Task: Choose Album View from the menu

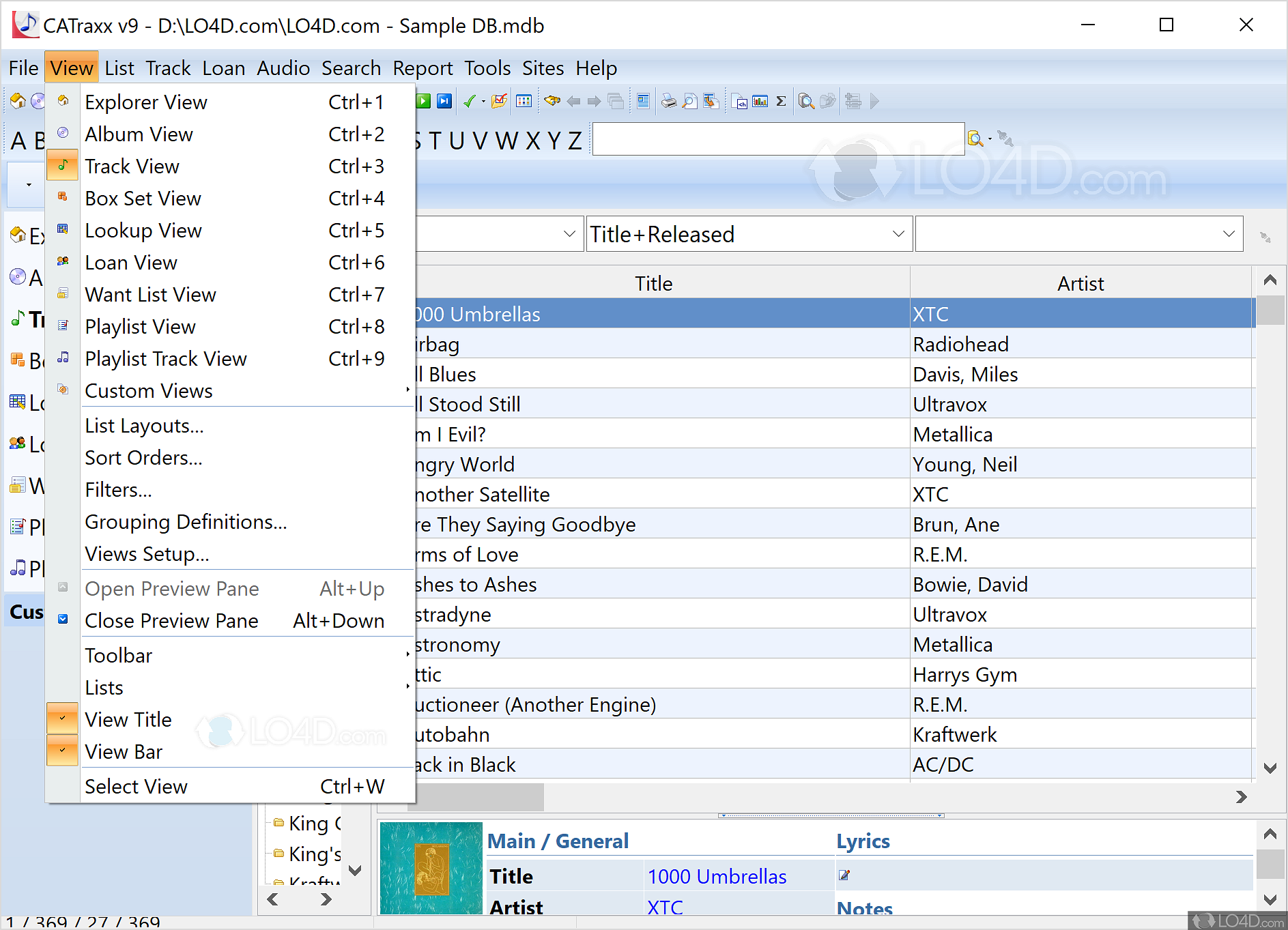Action: click(139, 134)
